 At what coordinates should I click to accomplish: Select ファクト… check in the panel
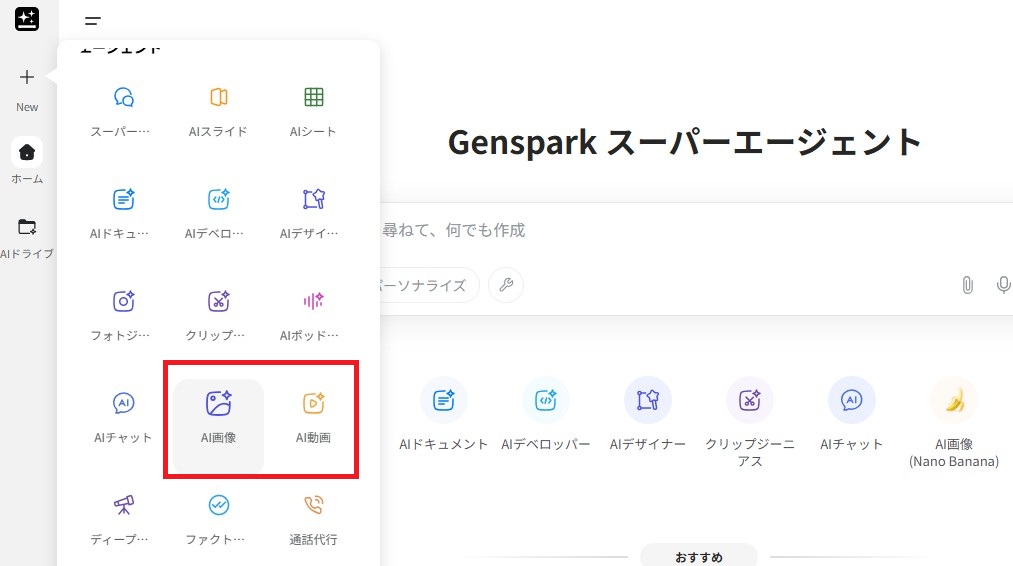pos(218,521)
